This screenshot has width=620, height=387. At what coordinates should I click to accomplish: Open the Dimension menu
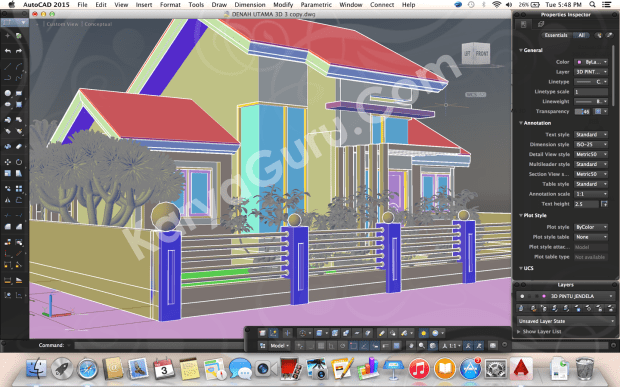tap(250, 4)
